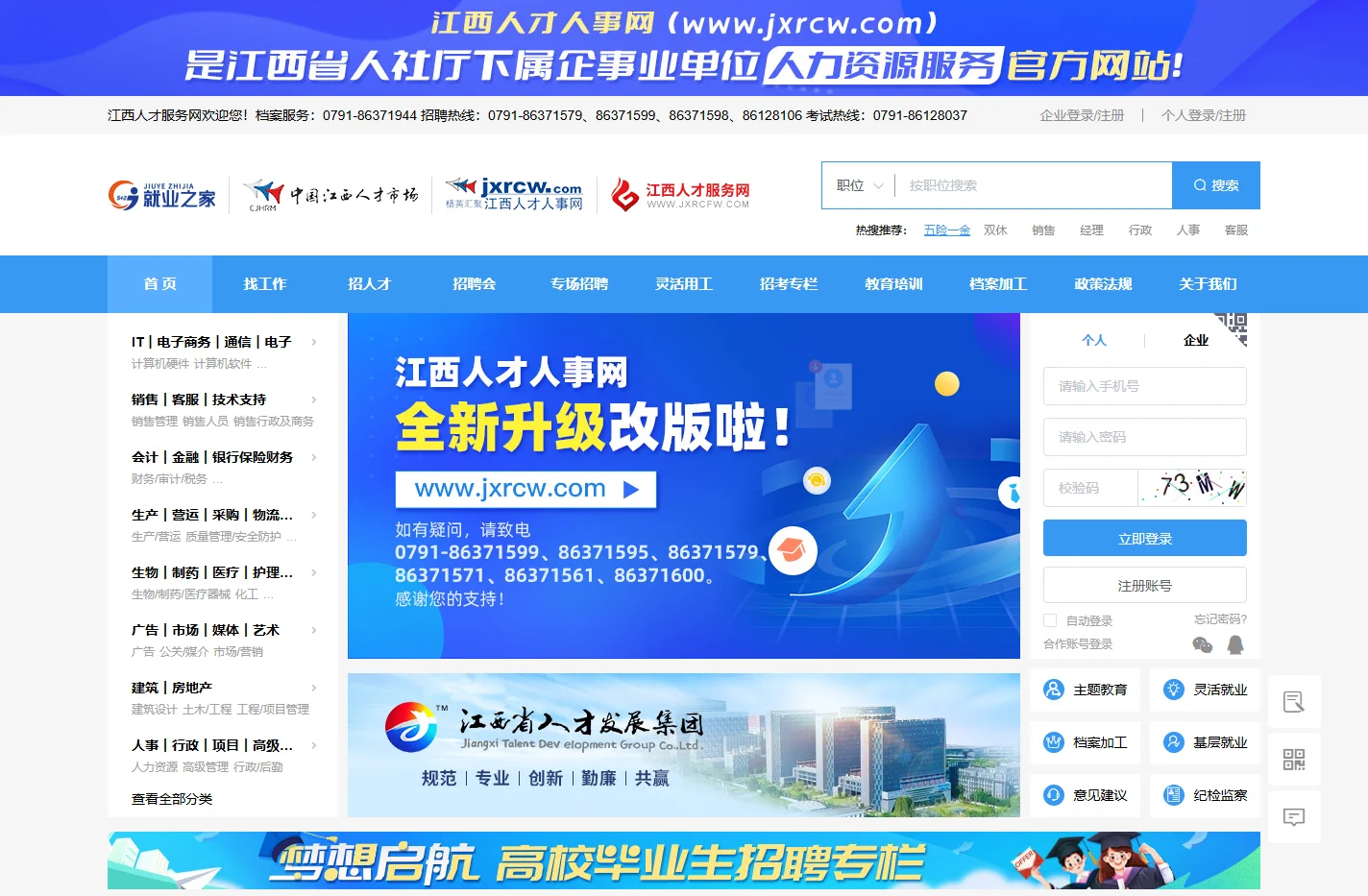Open 意见建议 shortcut
The image size is (1368, 896).
1086,795
